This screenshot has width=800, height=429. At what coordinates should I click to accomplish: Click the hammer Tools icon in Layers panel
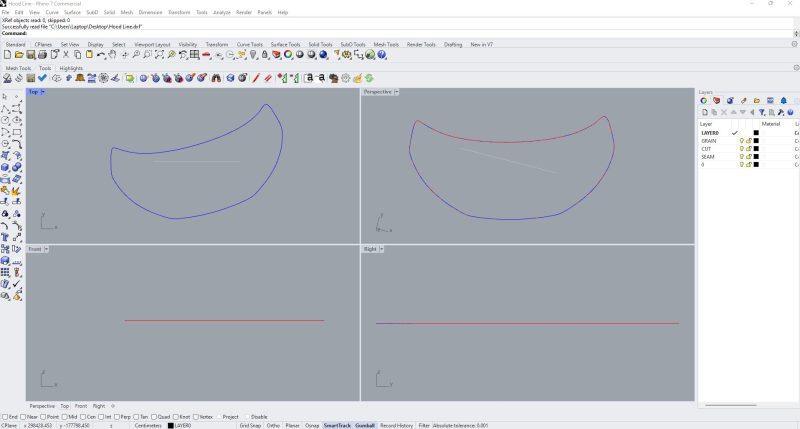[781, 112]
